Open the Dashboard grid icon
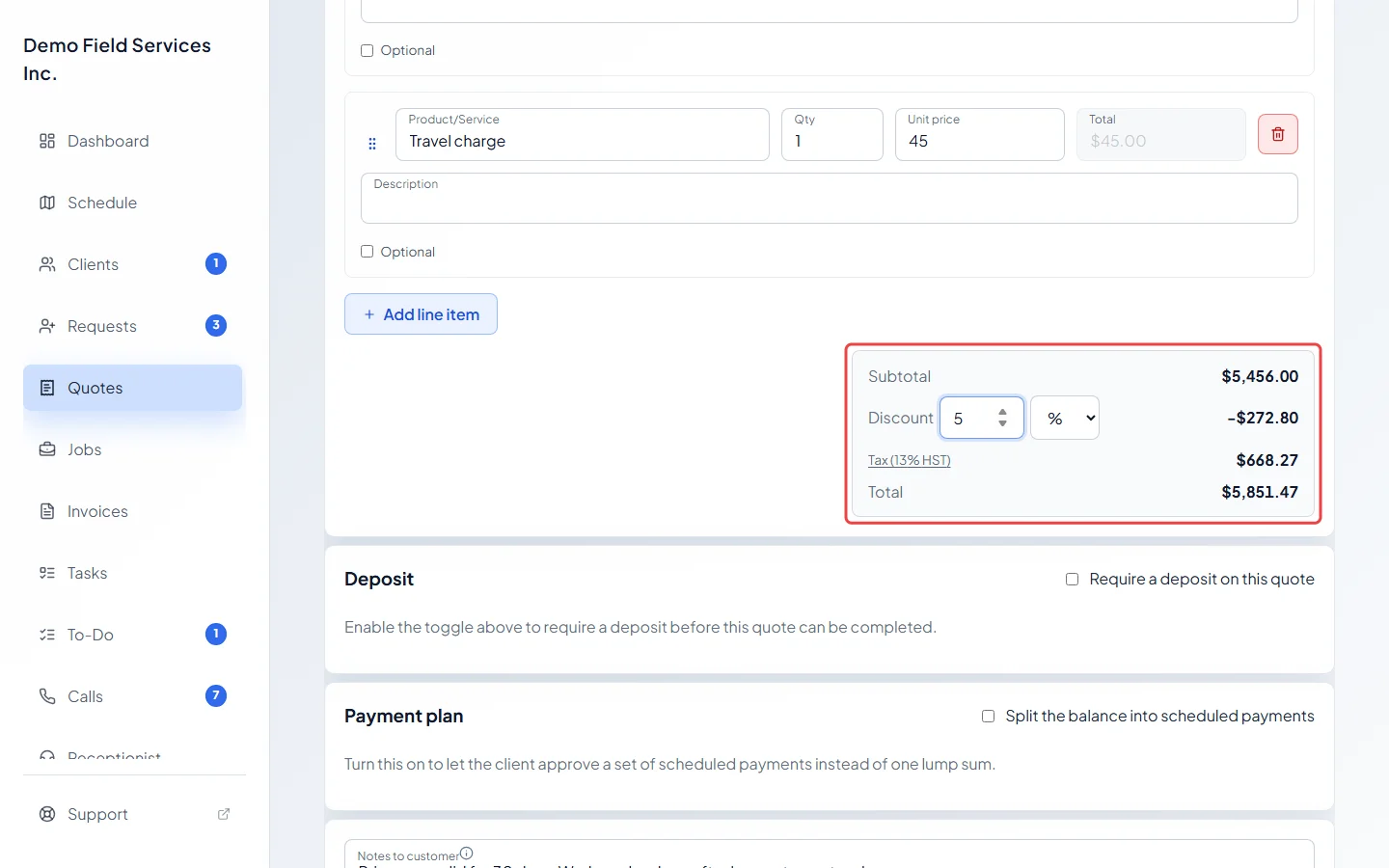 (47, 141)
